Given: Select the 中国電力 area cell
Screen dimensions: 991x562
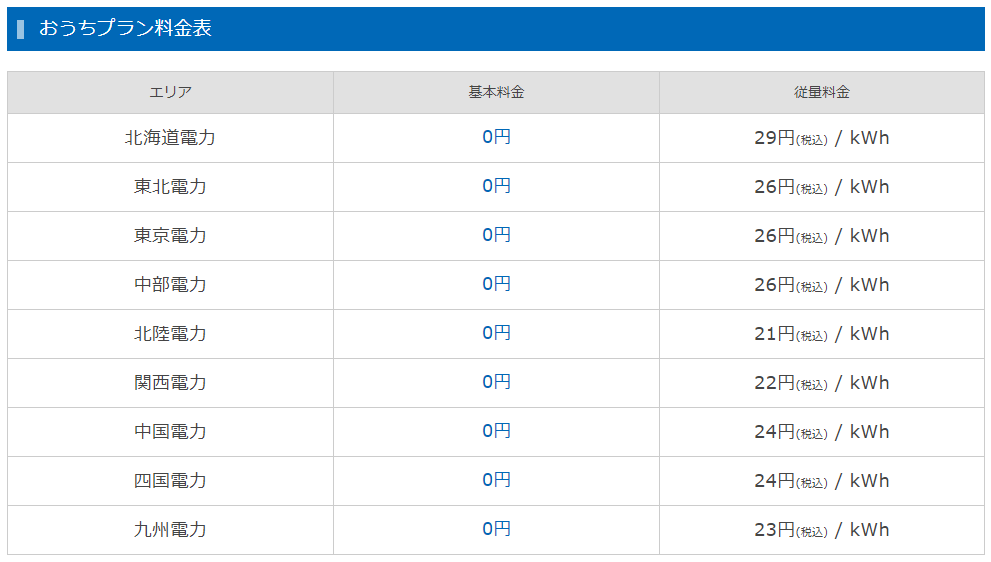Looking at the screenshot, I should tap(170, 432).
